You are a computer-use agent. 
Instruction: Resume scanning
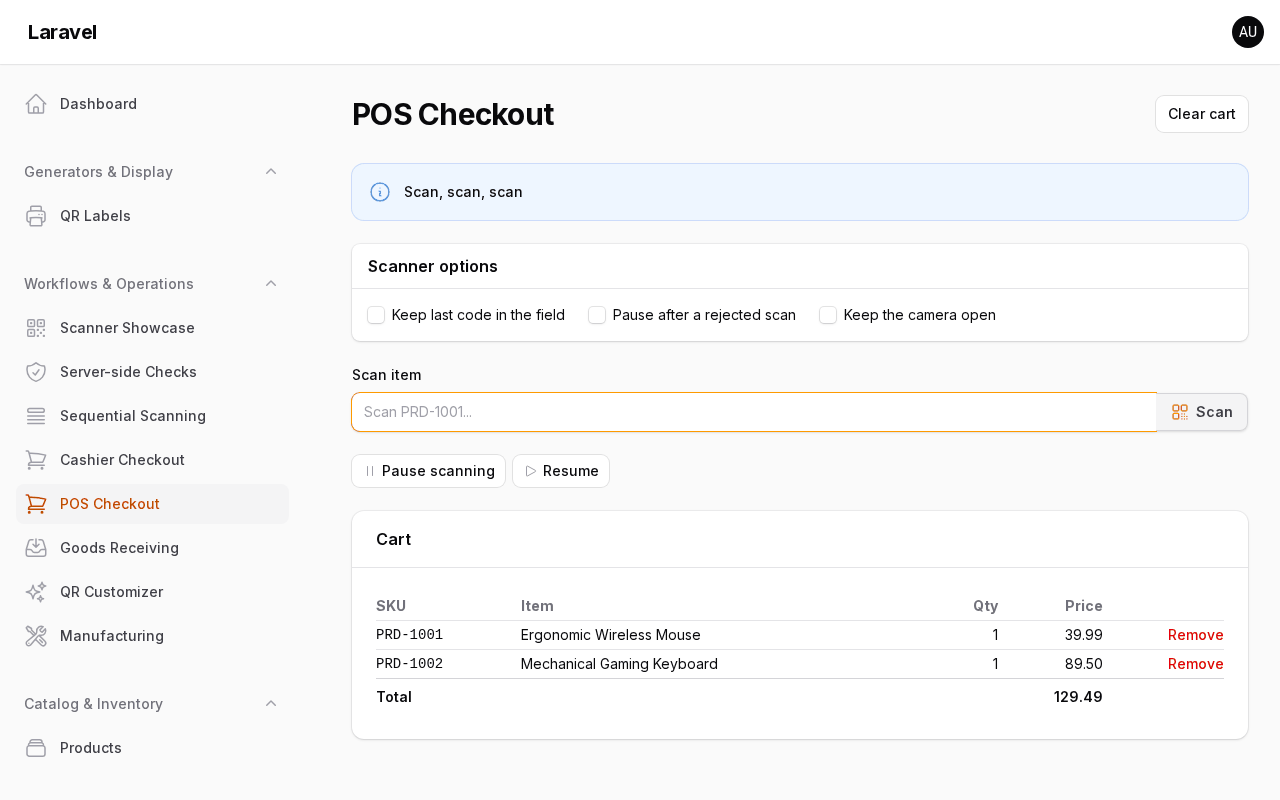(561, 471)
